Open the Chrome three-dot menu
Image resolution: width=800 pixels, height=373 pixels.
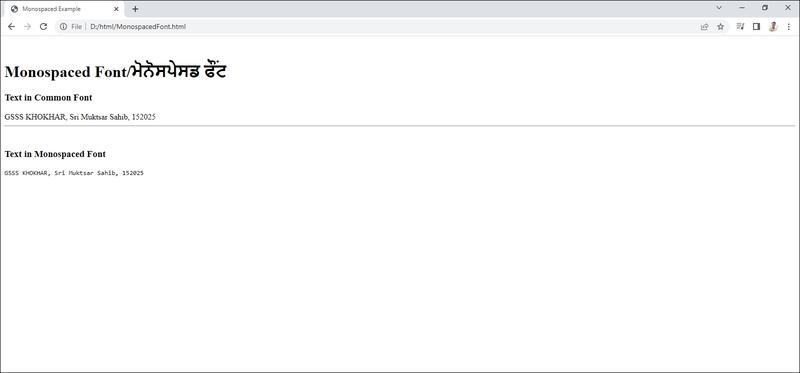(x=788, y=27)
